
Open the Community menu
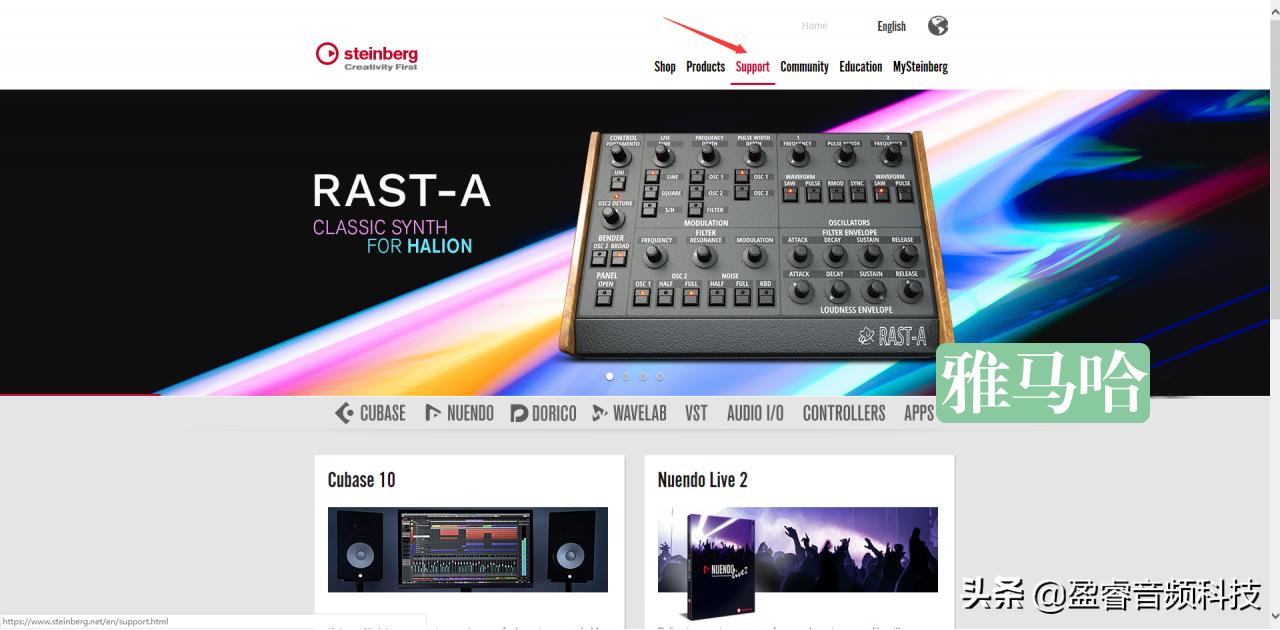tap(804, 67)
